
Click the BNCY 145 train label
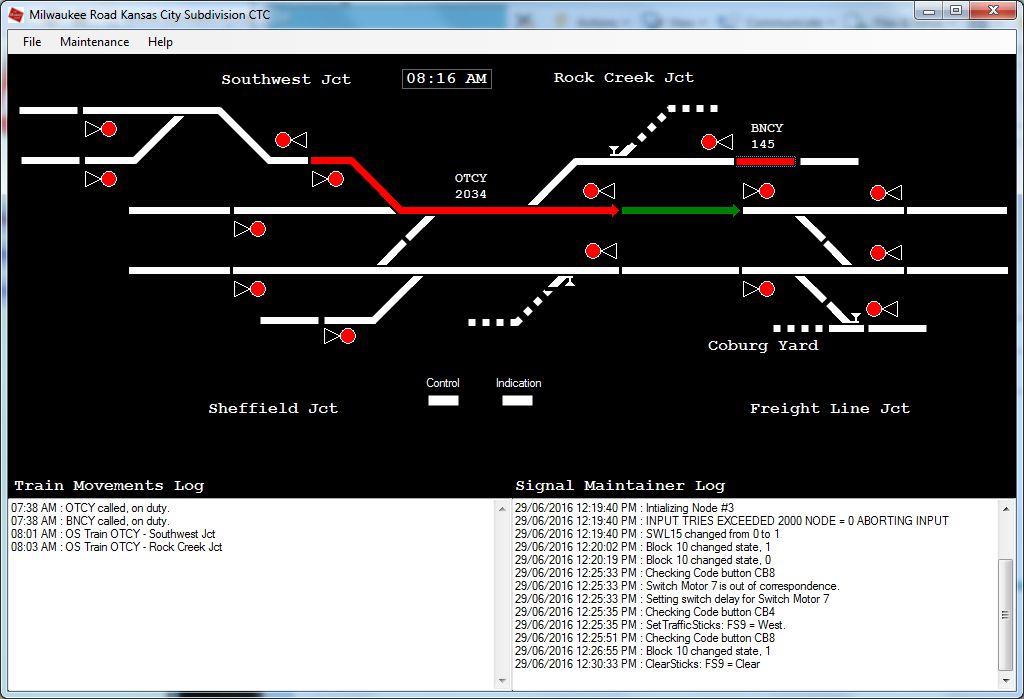[766, 136]
